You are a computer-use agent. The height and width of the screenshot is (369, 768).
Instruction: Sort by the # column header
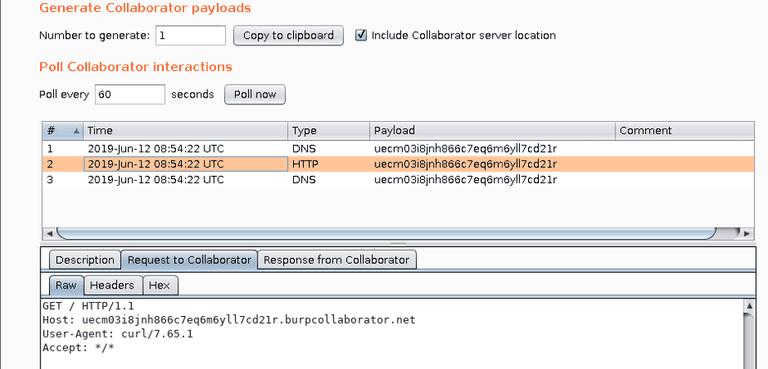pos(63,131)
